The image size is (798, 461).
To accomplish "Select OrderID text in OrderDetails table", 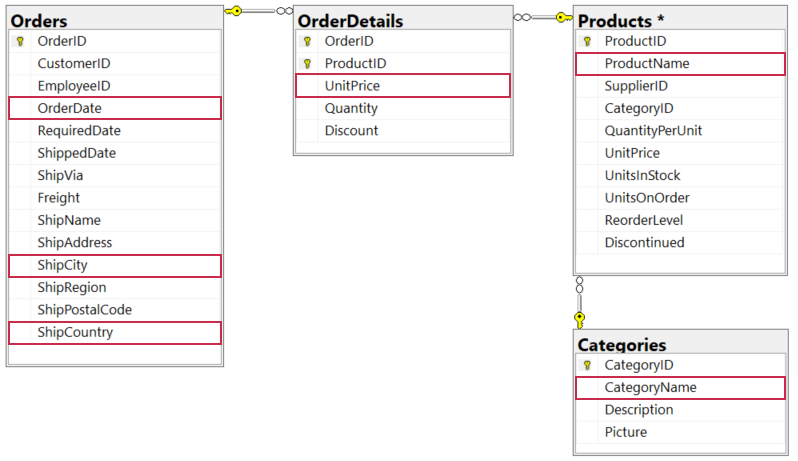I will tap(349, 41).
